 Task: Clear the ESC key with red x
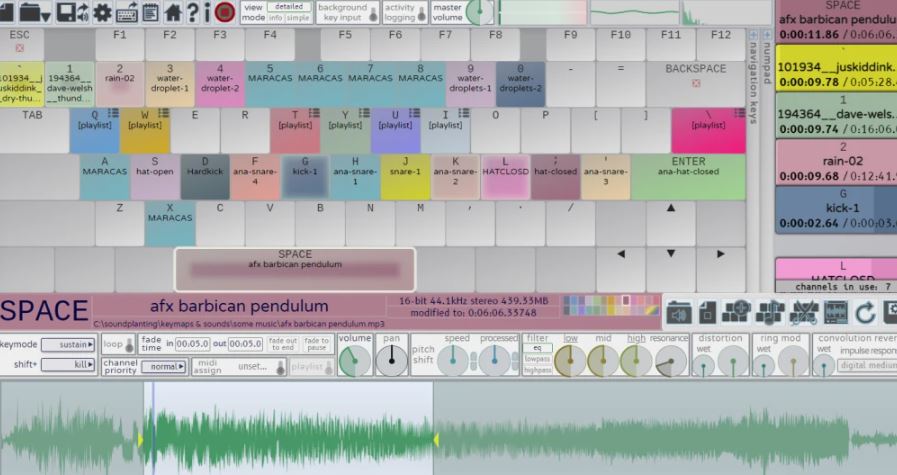pos(19,48)
